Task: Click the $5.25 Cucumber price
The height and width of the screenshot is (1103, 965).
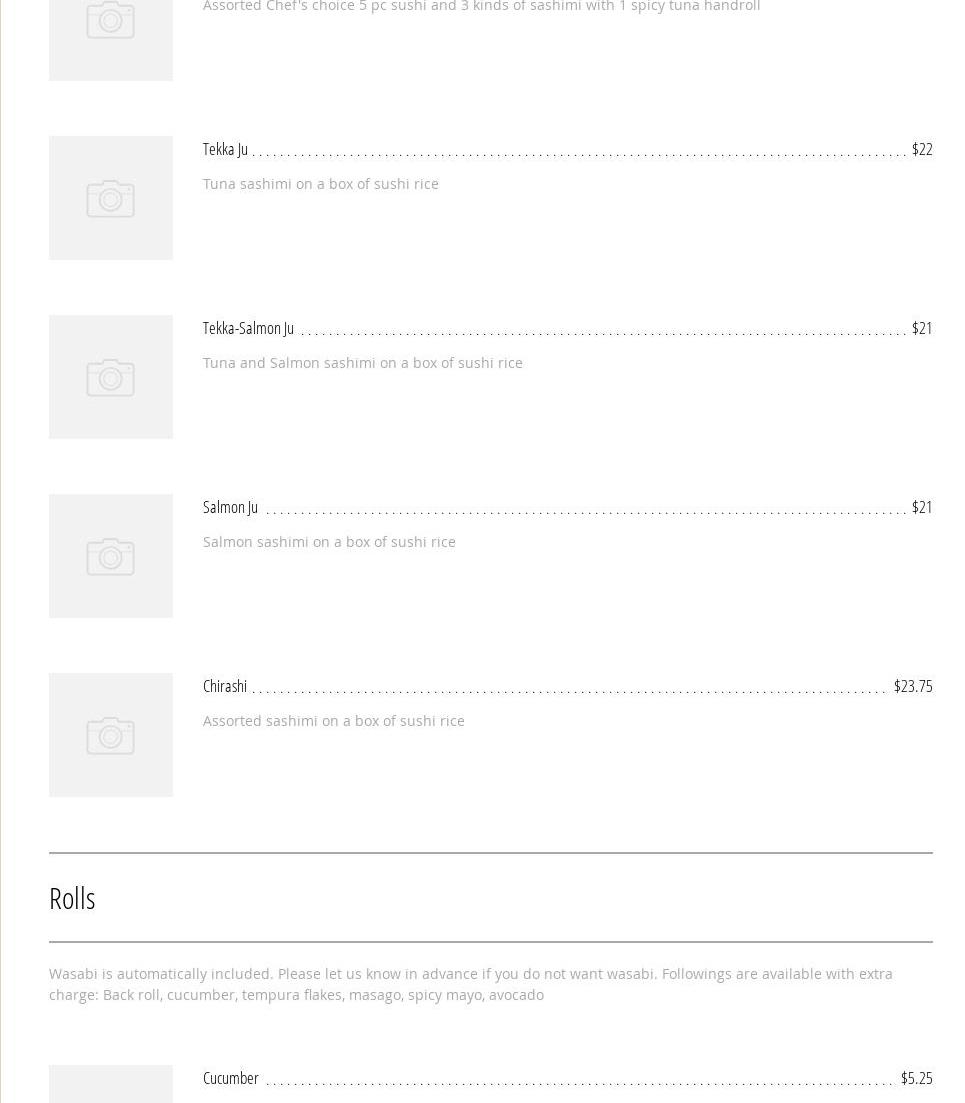Action: coord(916,1078)
